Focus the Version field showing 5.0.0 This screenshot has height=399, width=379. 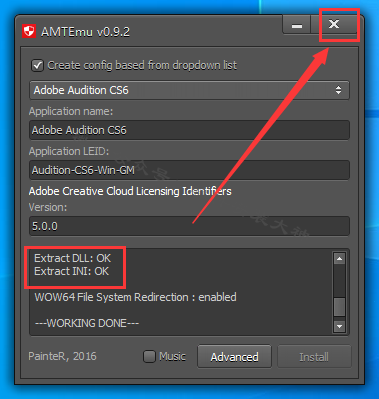pyautogui.click(x=189, y=226)
